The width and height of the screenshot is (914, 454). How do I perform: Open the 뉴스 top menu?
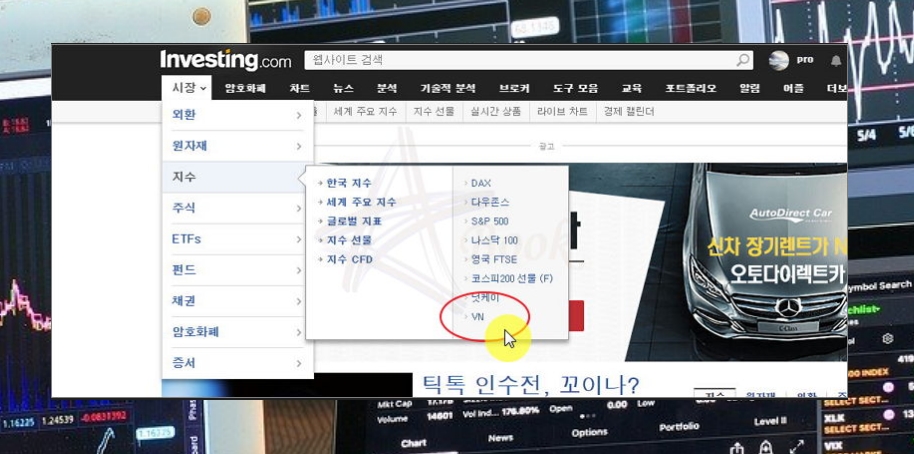coord(343,89)
